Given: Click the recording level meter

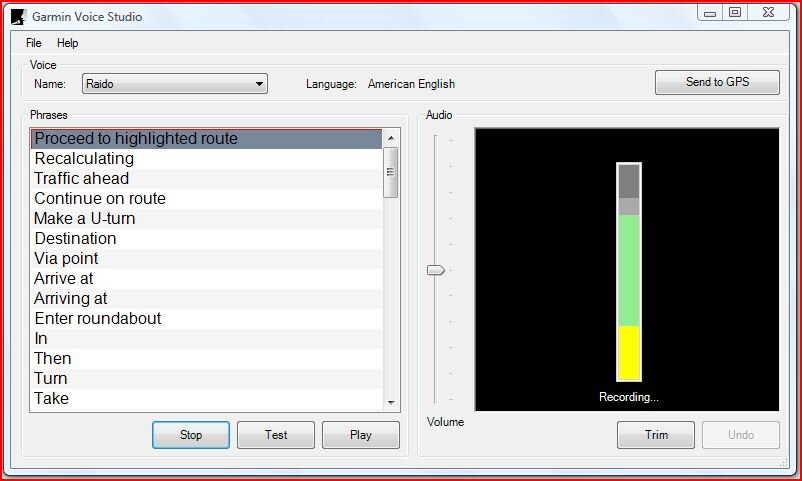Looking at the screenshot, I should (x=629, y=272).
